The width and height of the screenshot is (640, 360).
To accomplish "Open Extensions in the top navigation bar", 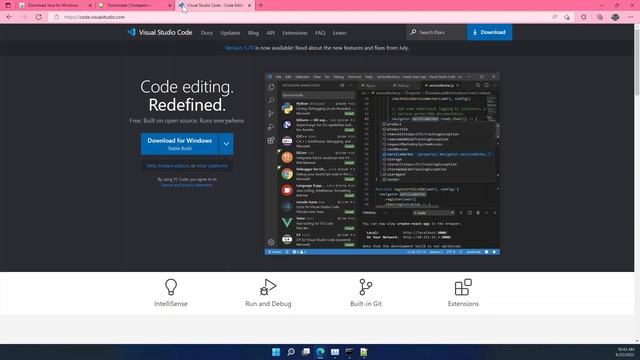I will click(295, 33).
